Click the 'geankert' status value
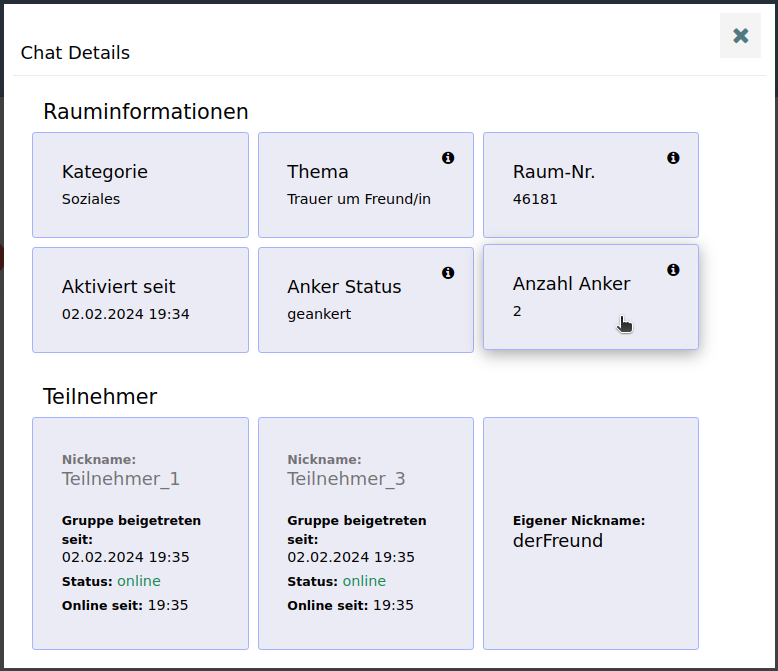This screenshot has height=671, width=778. [x=319, y=314]
